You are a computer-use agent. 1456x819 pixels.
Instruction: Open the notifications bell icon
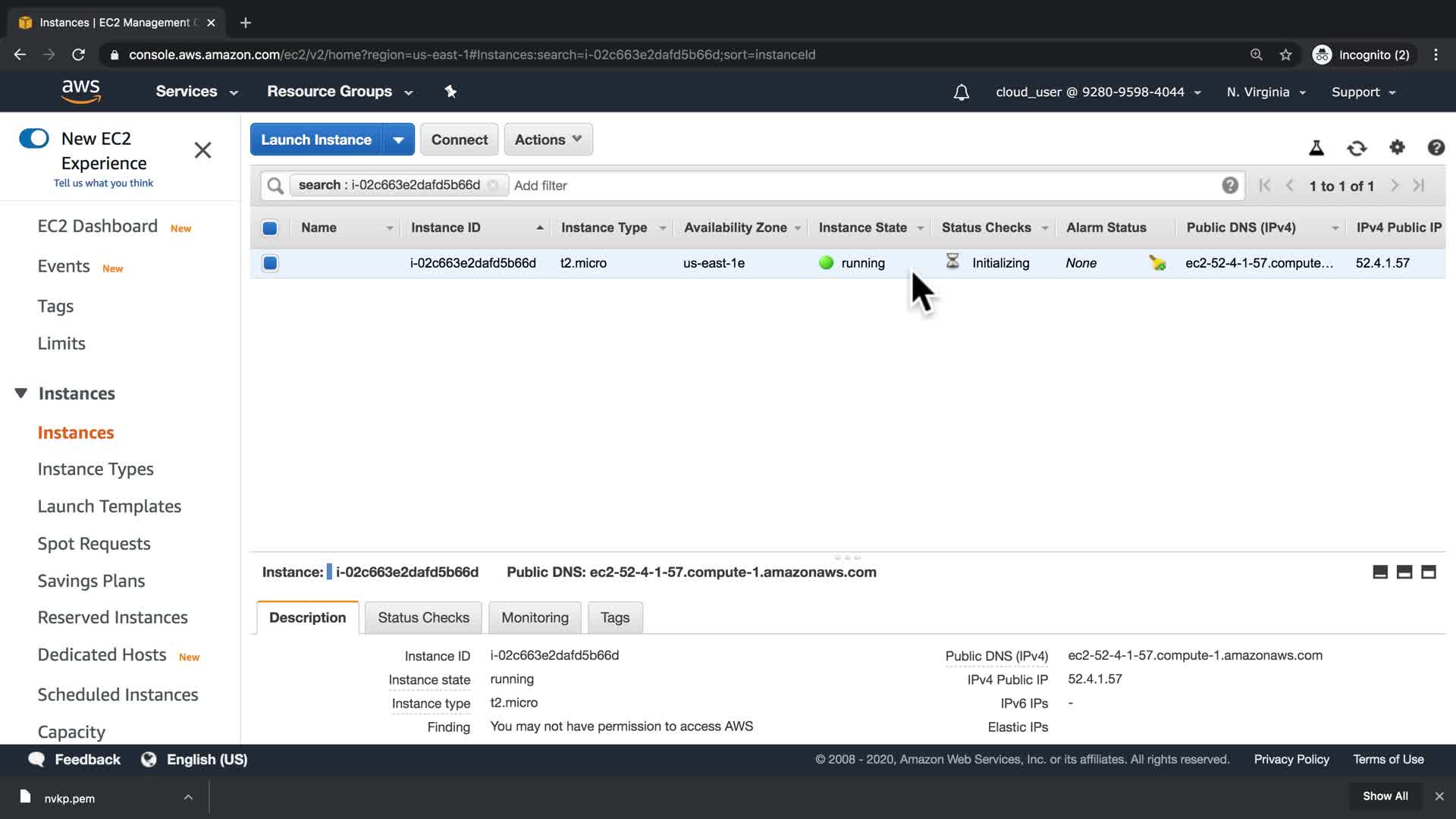[x=961, y=93]
